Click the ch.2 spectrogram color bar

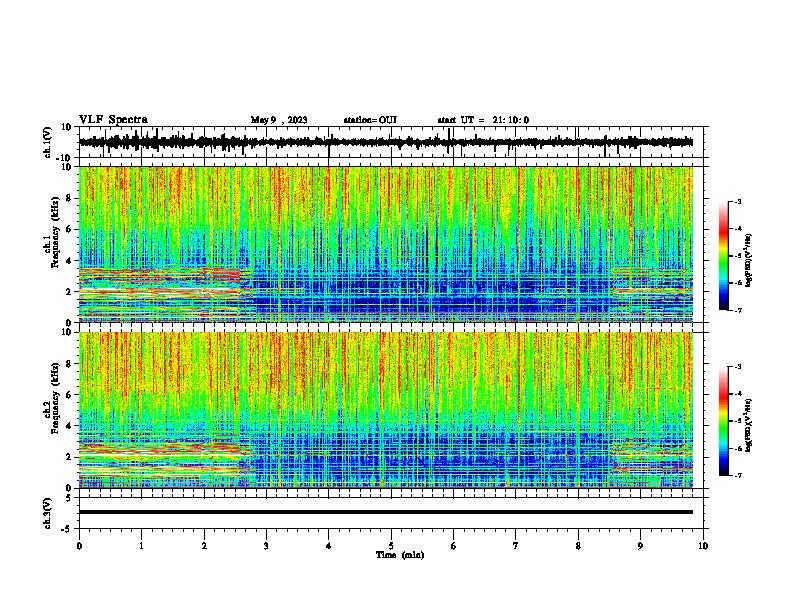click(723, 421)
